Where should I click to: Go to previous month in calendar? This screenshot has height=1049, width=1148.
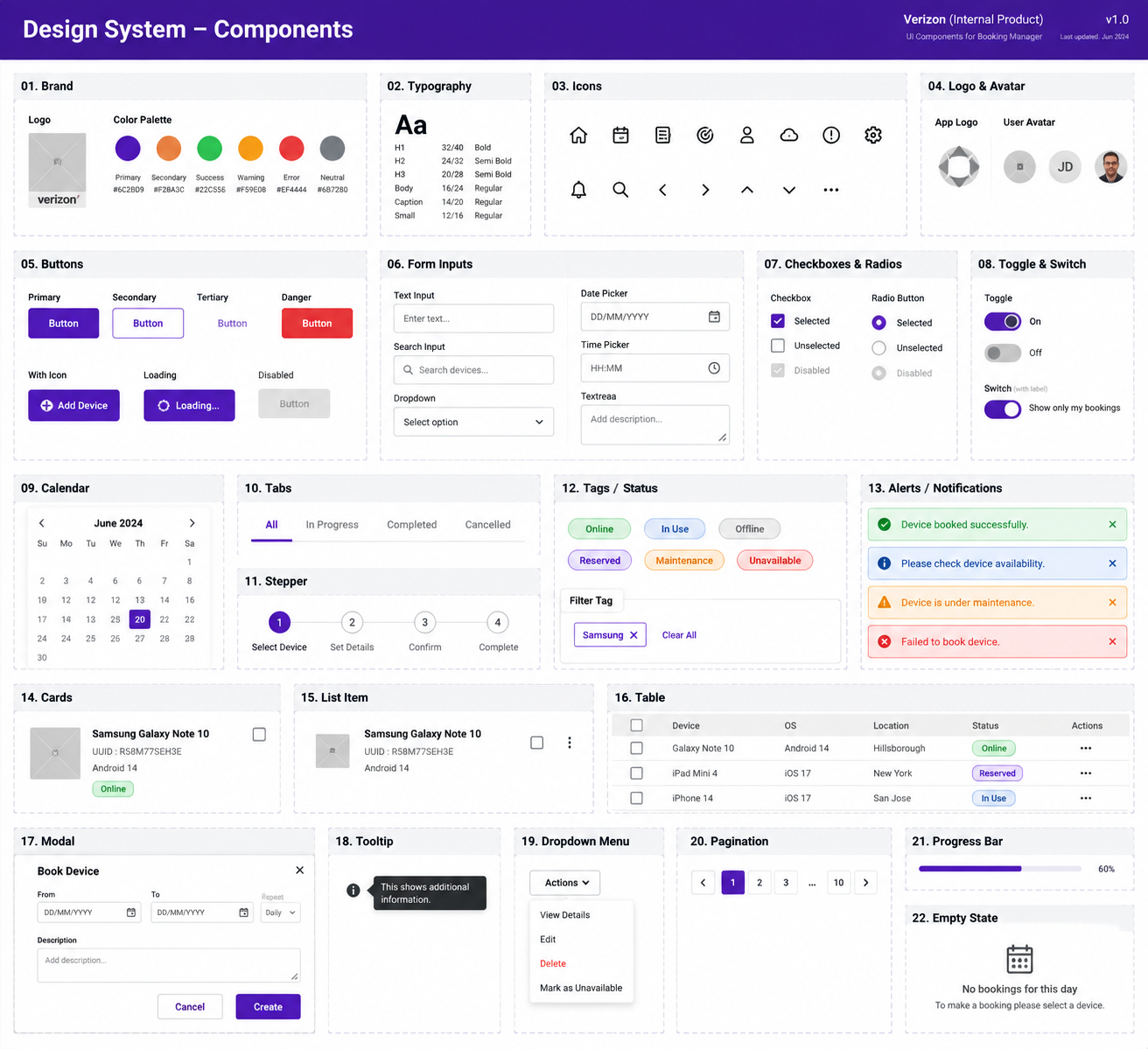41,523
